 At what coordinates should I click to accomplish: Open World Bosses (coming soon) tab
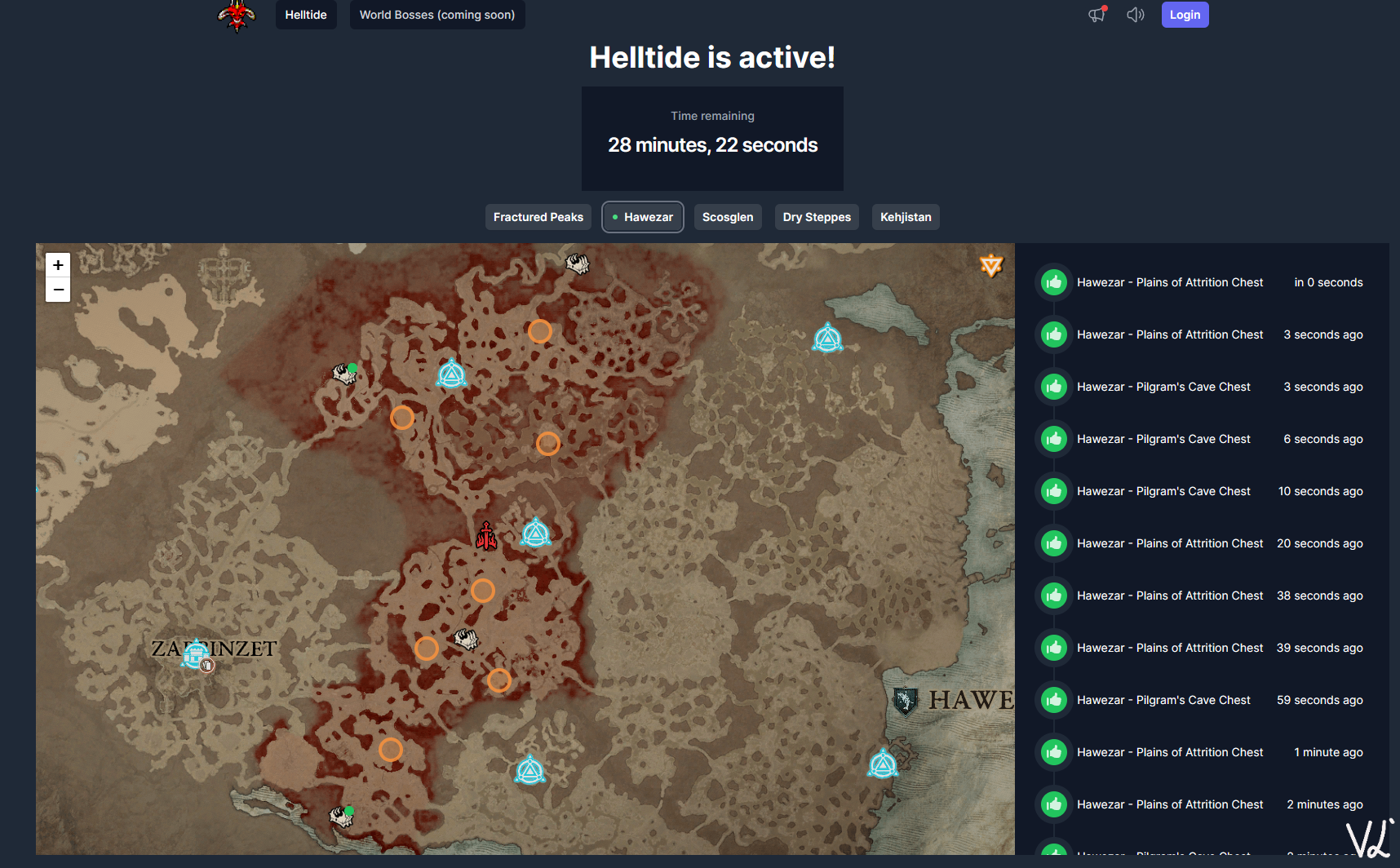437,15
